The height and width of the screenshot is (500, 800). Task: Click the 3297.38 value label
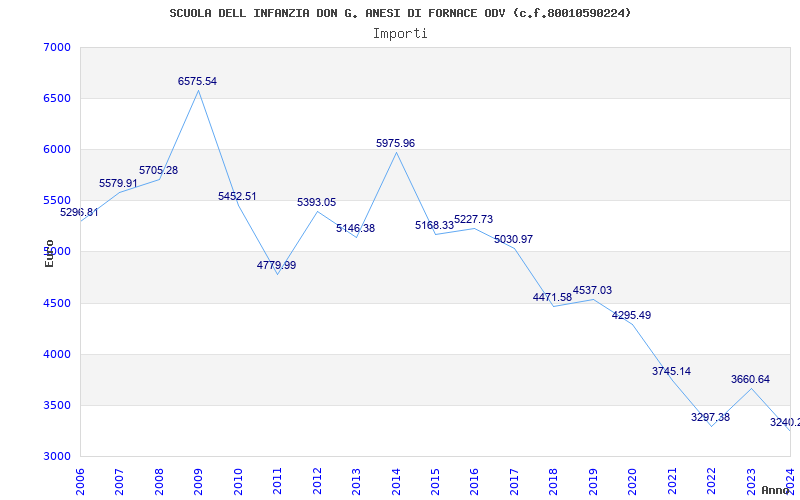click(x=711, y=417)
